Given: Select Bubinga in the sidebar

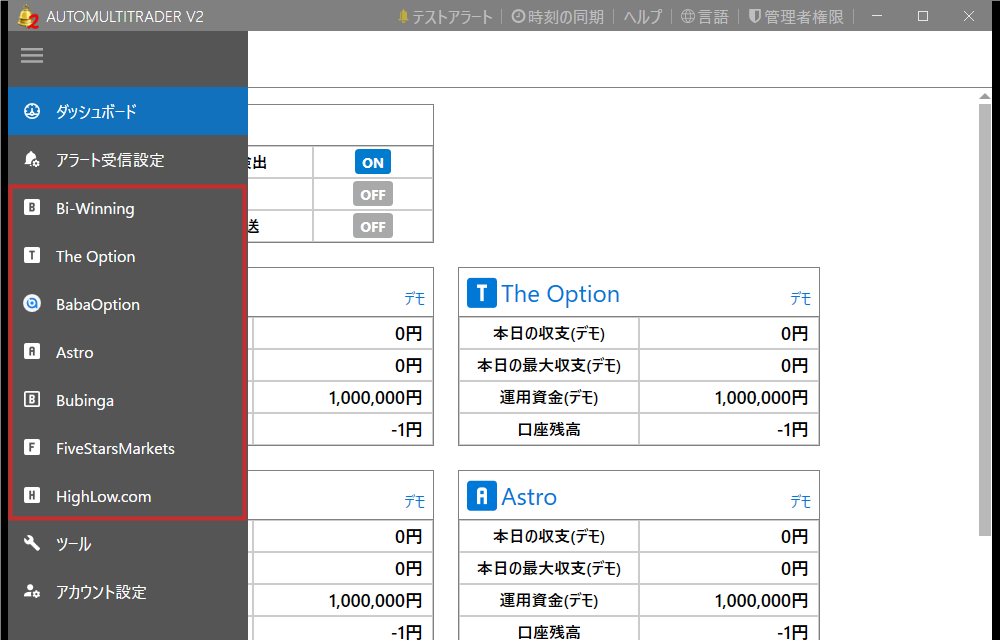Looking at the screenshot, I should [x=128, y=400].
